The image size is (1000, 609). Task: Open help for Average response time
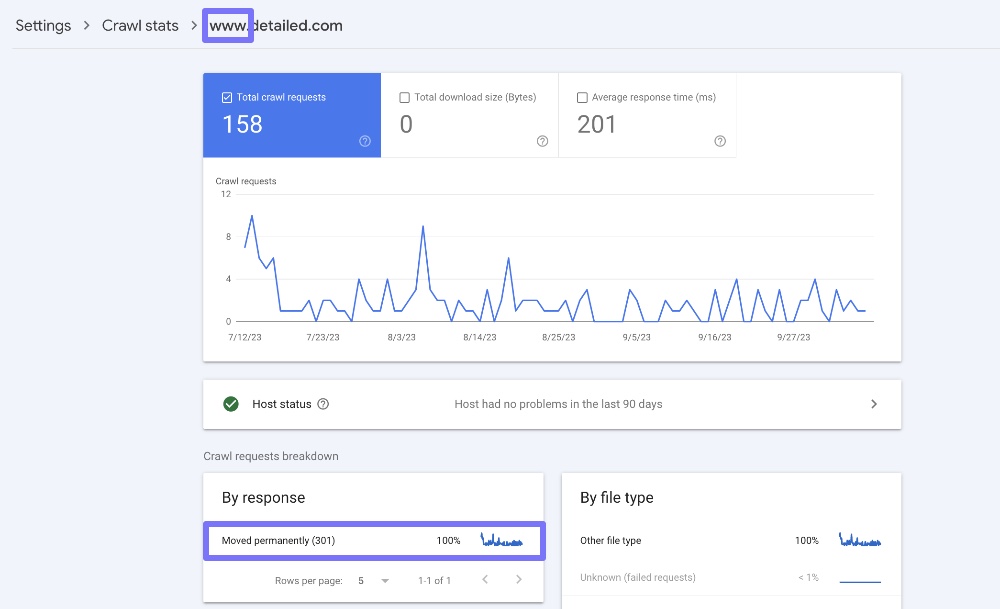point(720,141)
